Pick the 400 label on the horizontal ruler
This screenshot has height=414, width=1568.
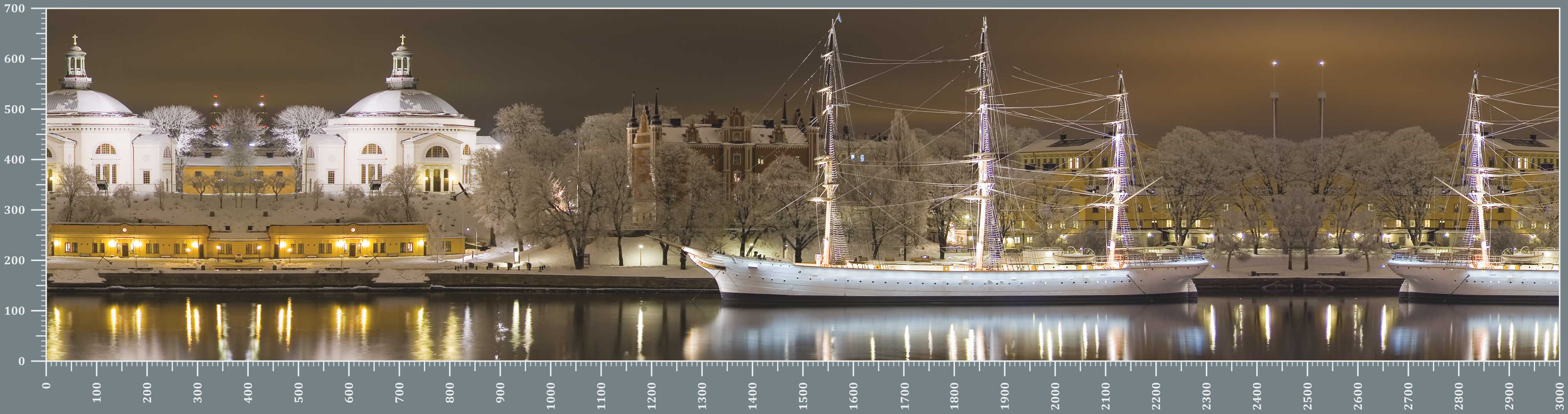pyautogui.click(x=248, y=393)
